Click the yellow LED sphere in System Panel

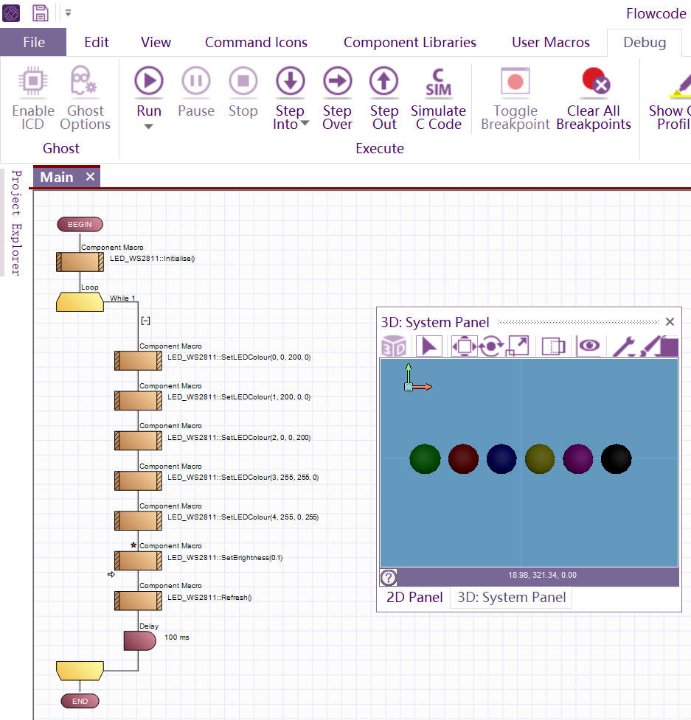[x=540, y=459]
